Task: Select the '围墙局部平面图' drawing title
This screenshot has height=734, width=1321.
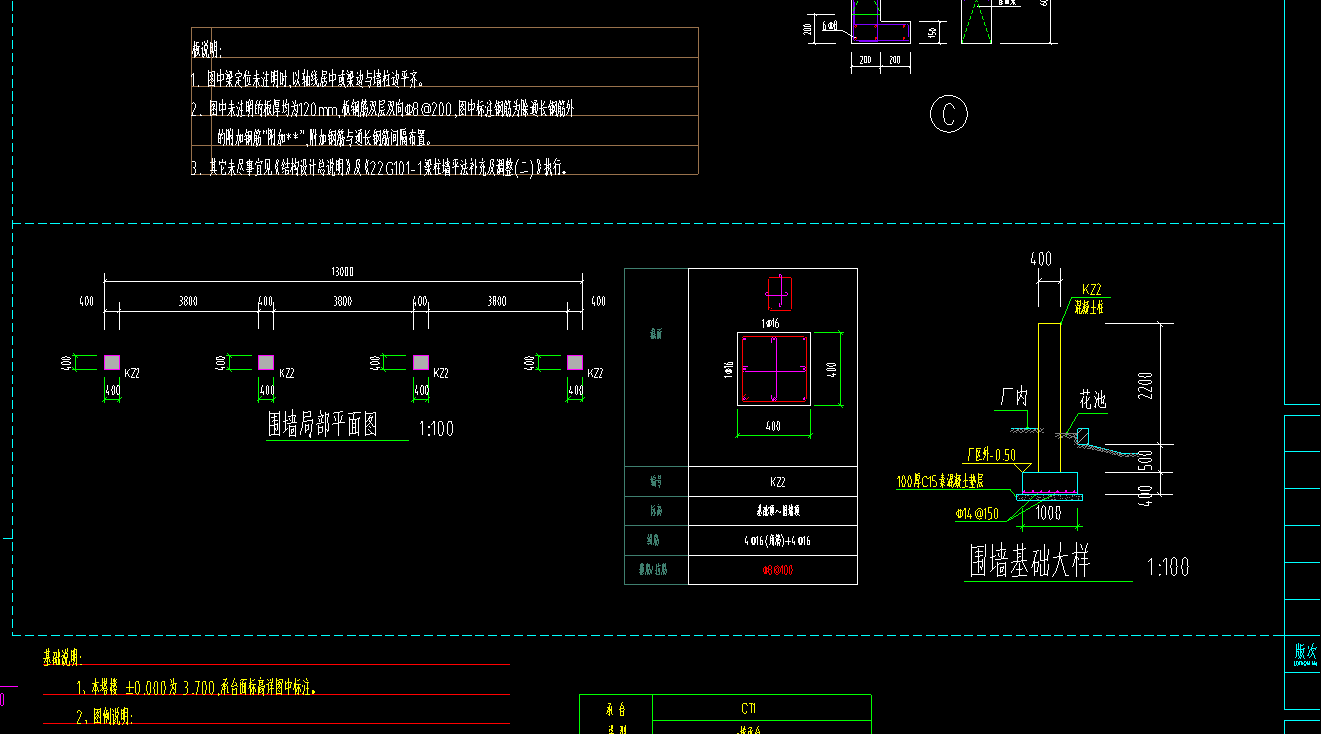Action: [x=322, y=425]
